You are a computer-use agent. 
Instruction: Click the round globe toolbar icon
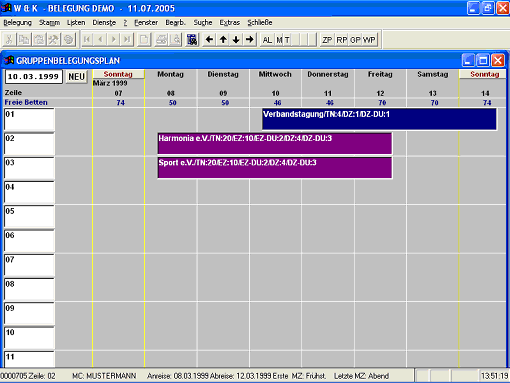click(68, 40)
